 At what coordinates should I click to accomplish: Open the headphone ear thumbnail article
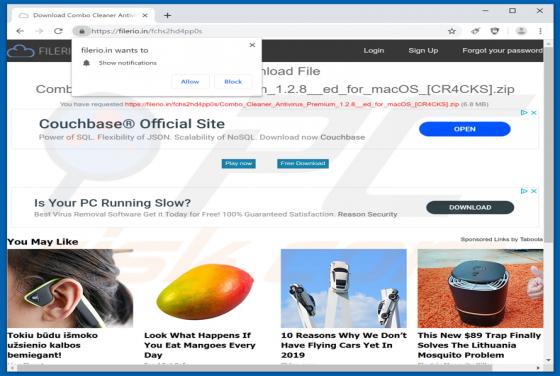point(70,288)
